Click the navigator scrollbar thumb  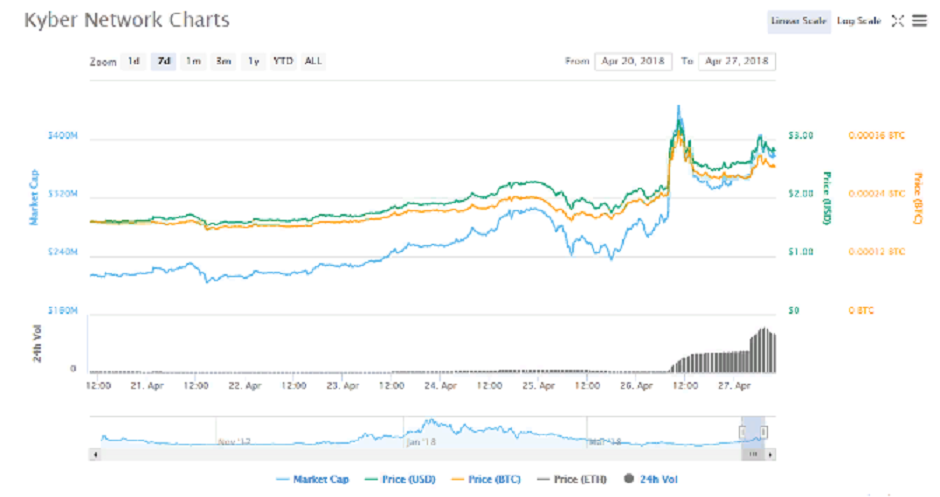click(x=754, y=454)
